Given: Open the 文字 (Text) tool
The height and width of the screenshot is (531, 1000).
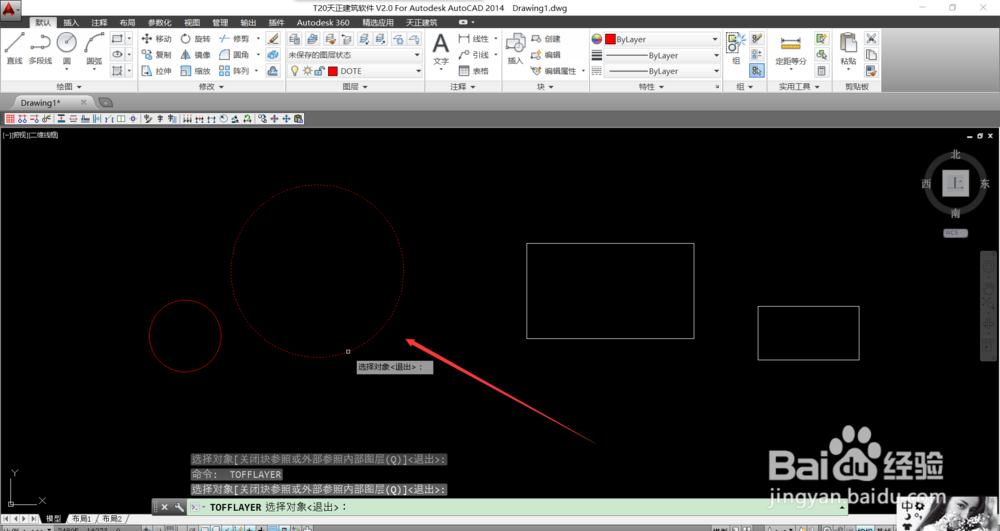Looking at the screenshot, I should [441, 50].
